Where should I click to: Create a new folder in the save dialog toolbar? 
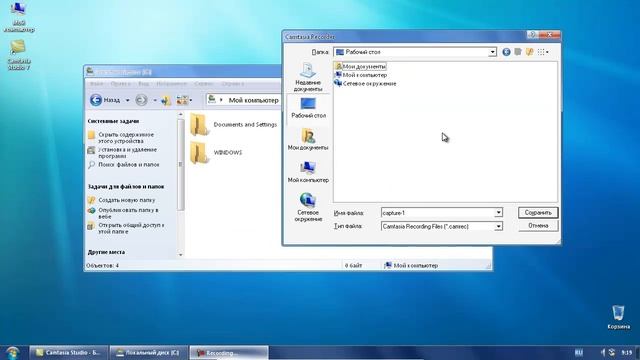pos(529,52)
